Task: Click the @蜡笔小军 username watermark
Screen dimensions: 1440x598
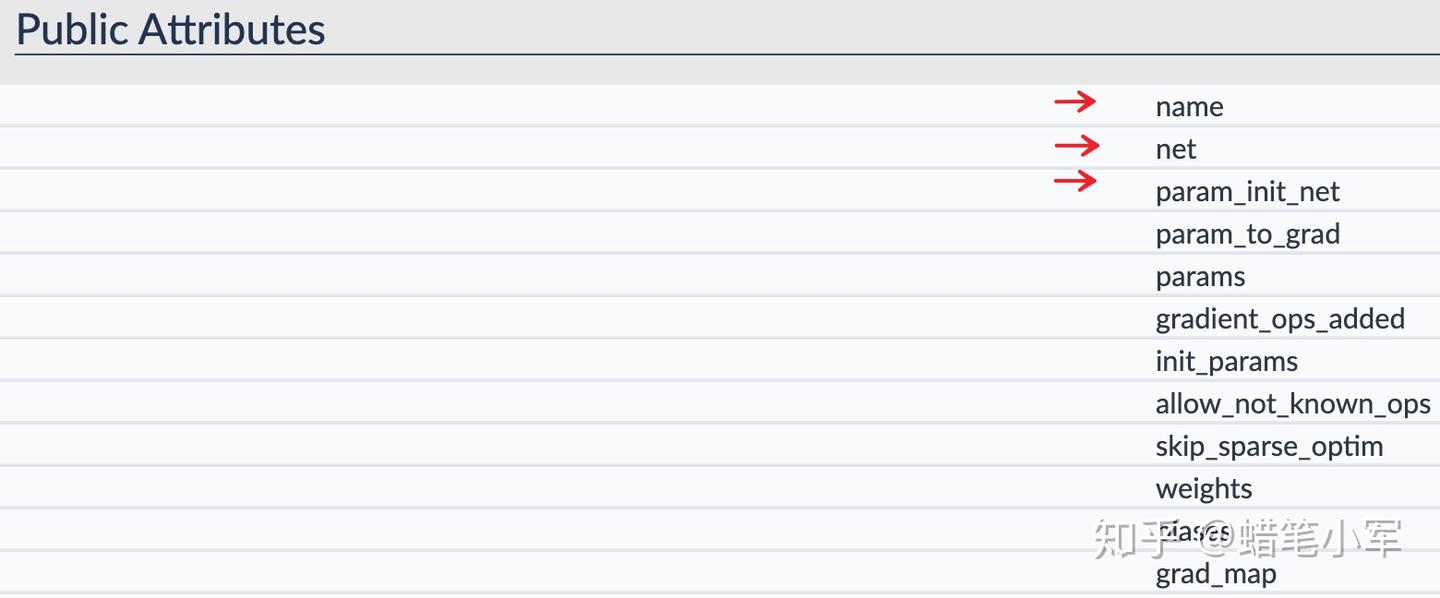Action: 1300,537
